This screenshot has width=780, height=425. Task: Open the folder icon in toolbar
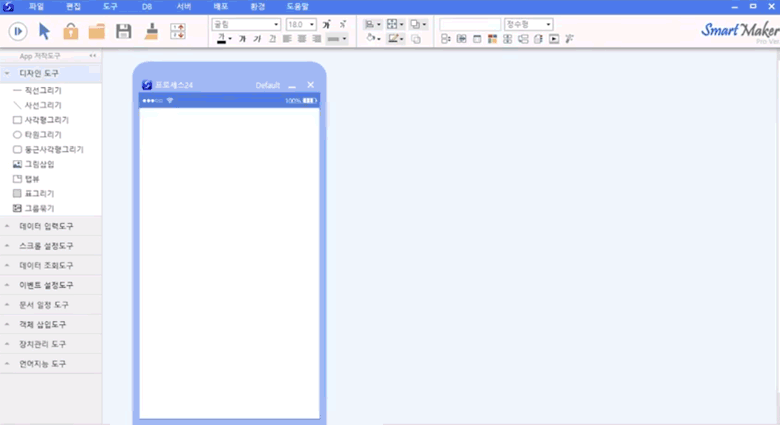[97, 31]
